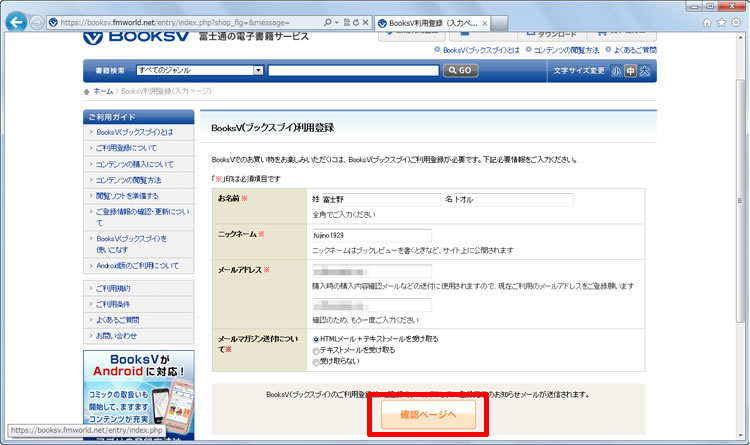Select medium font size 中 icon
The width and height of the screenshot is (750, 445).
[x=630, y=71]
